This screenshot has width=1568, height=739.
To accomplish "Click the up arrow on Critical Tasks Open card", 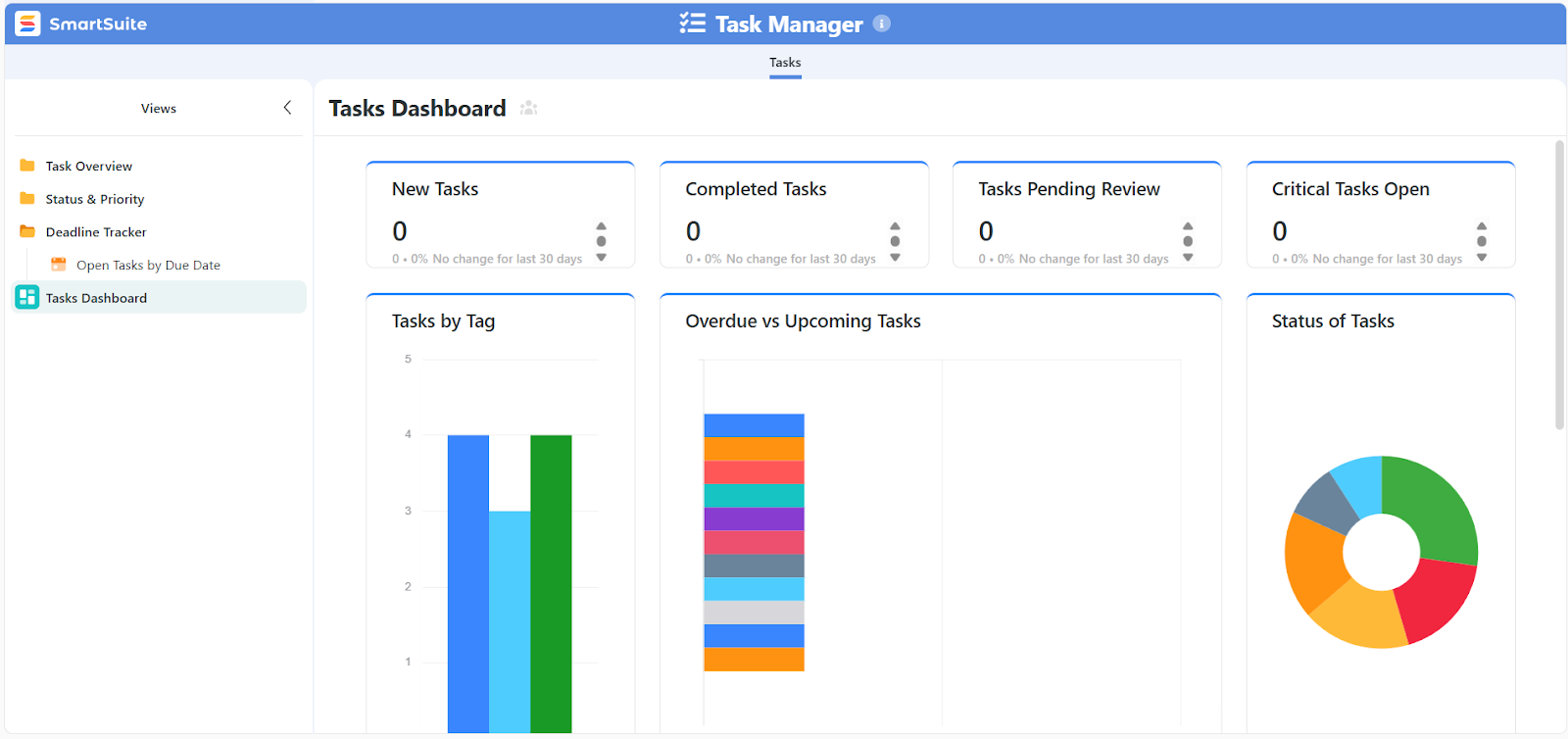I will click(1482, 225).
